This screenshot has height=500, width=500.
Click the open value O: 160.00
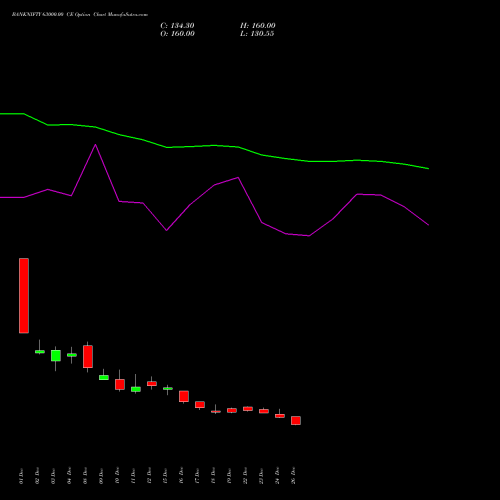point(177,34)
